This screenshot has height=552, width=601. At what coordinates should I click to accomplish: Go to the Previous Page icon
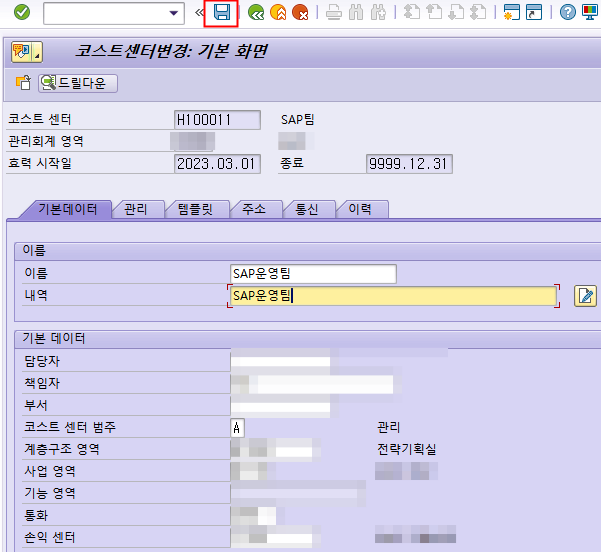(x=434, y=13)
